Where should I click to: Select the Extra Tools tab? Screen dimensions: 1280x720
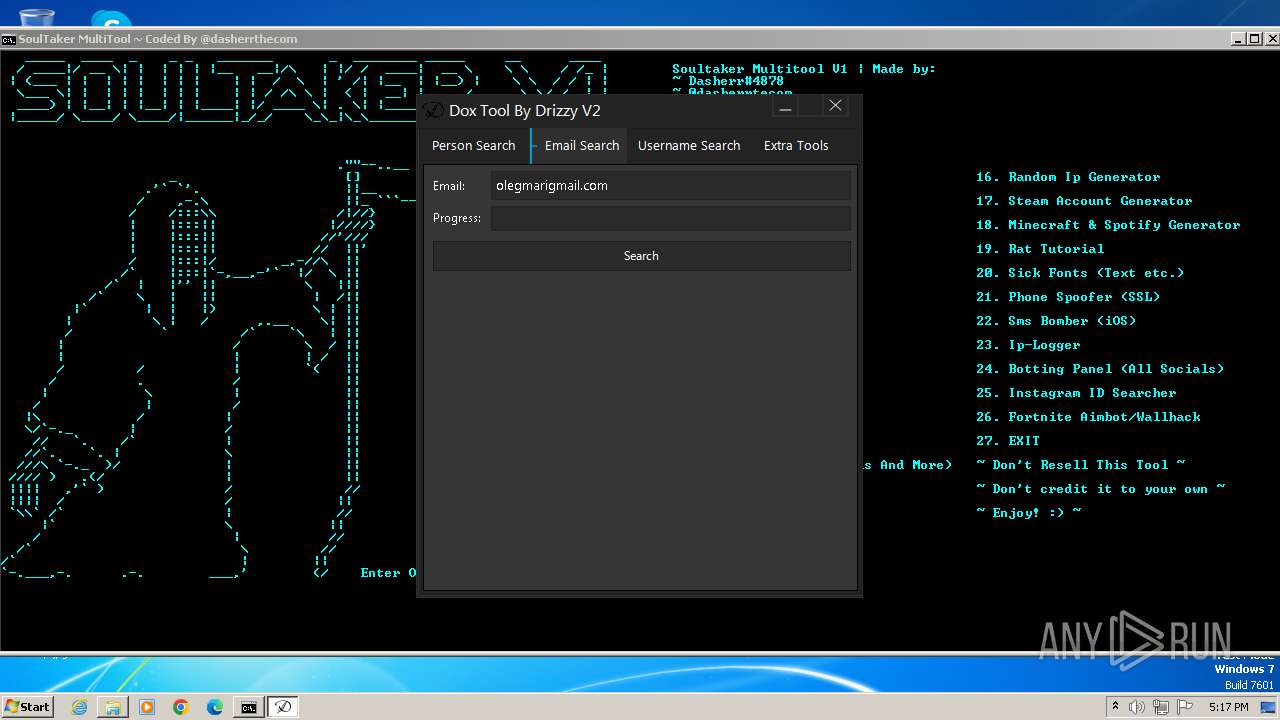[796, 145]
